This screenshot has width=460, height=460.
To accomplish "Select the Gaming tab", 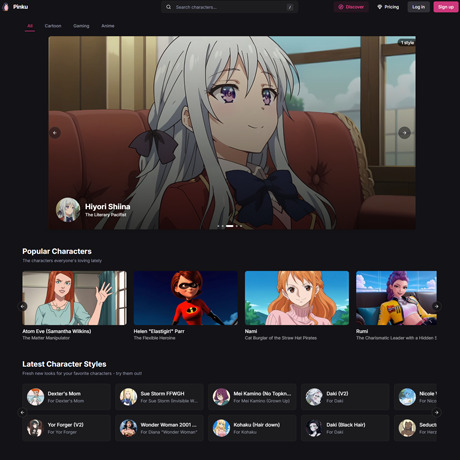I will [81, 26].
